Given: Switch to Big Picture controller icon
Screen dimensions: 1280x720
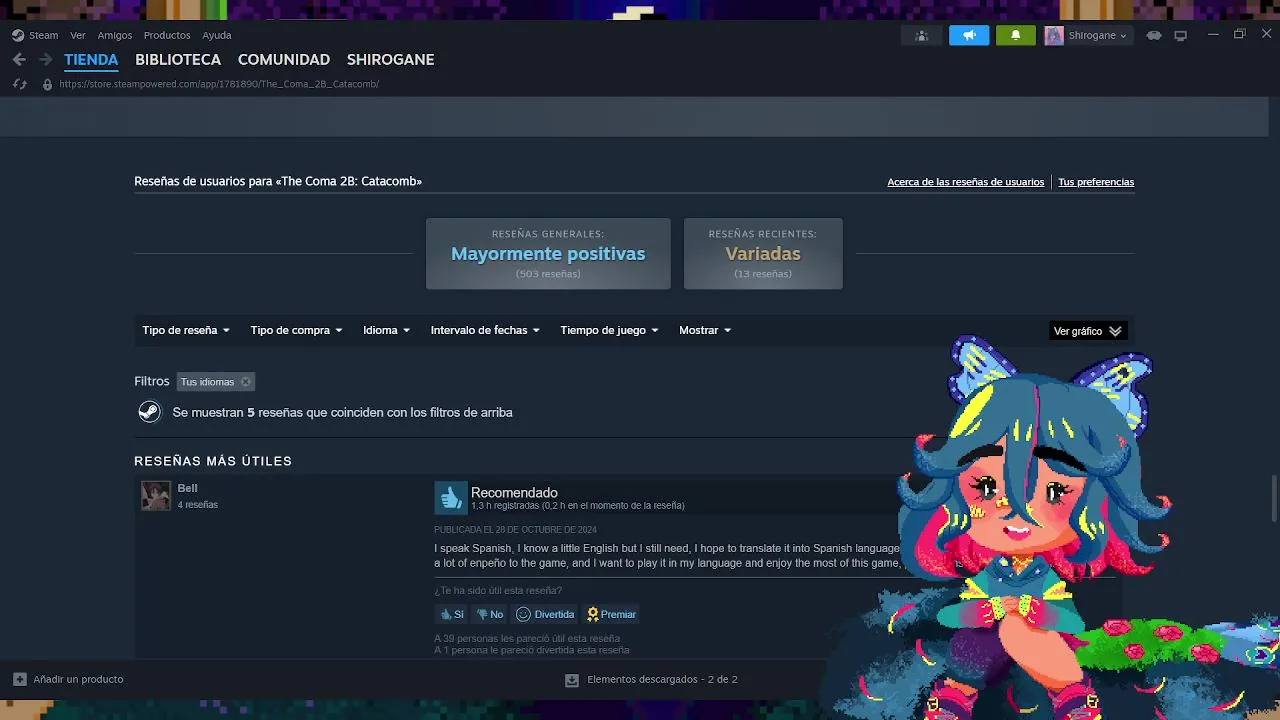Looking at the screenshot, I should 1154,35.
